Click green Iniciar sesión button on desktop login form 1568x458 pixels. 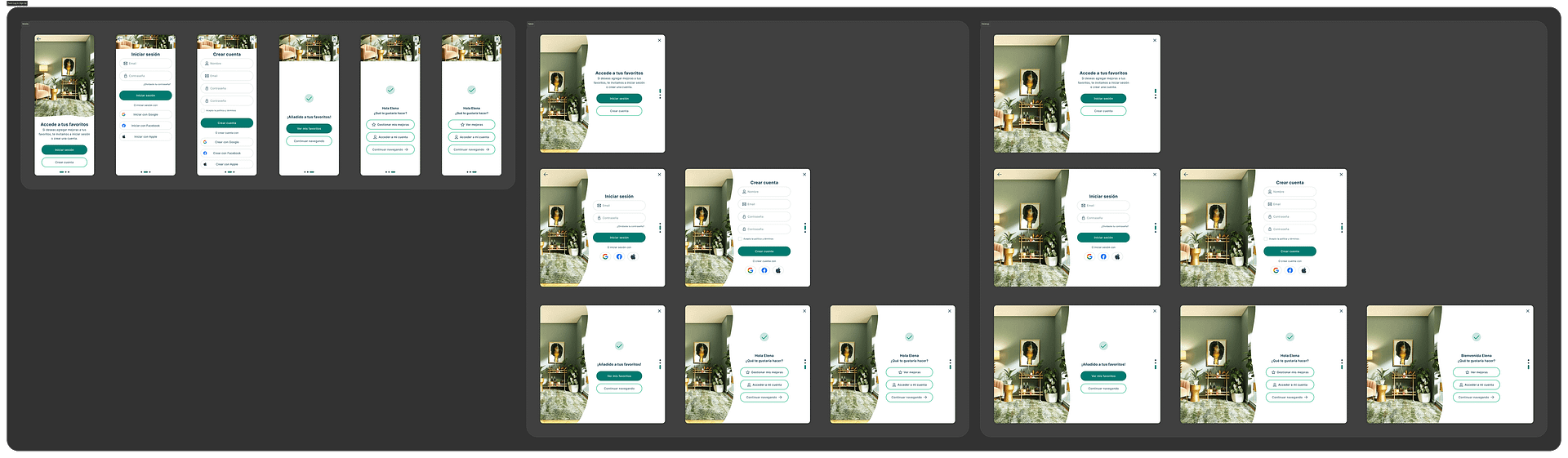click(1103, 238)
